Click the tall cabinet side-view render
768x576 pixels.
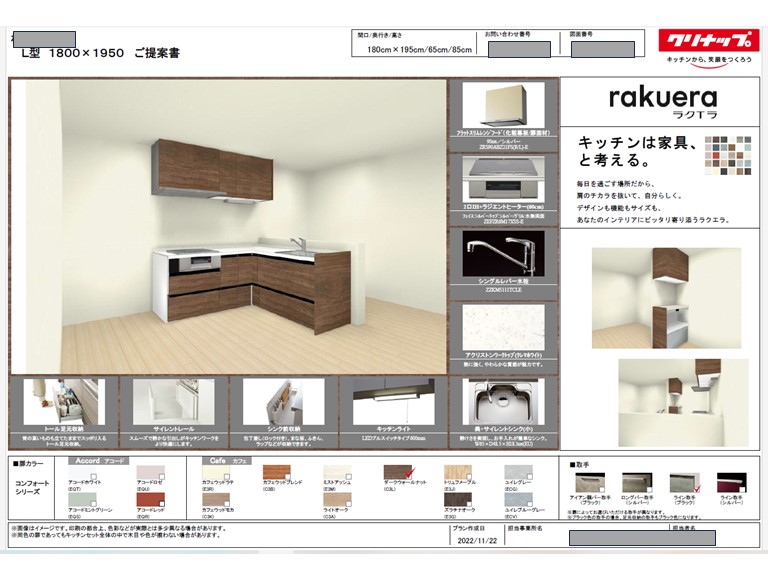666,298
